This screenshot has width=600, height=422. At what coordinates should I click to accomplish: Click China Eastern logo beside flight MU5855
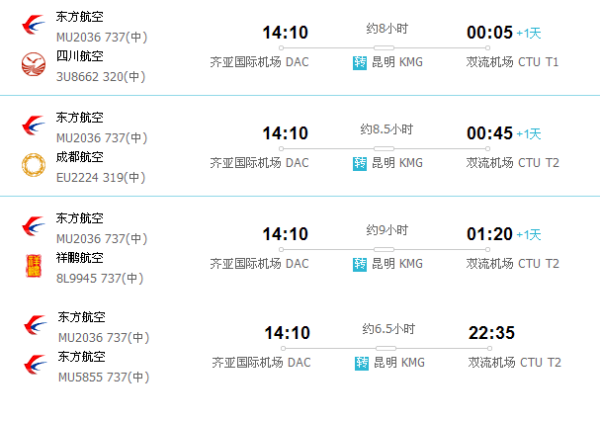point(35,365)
